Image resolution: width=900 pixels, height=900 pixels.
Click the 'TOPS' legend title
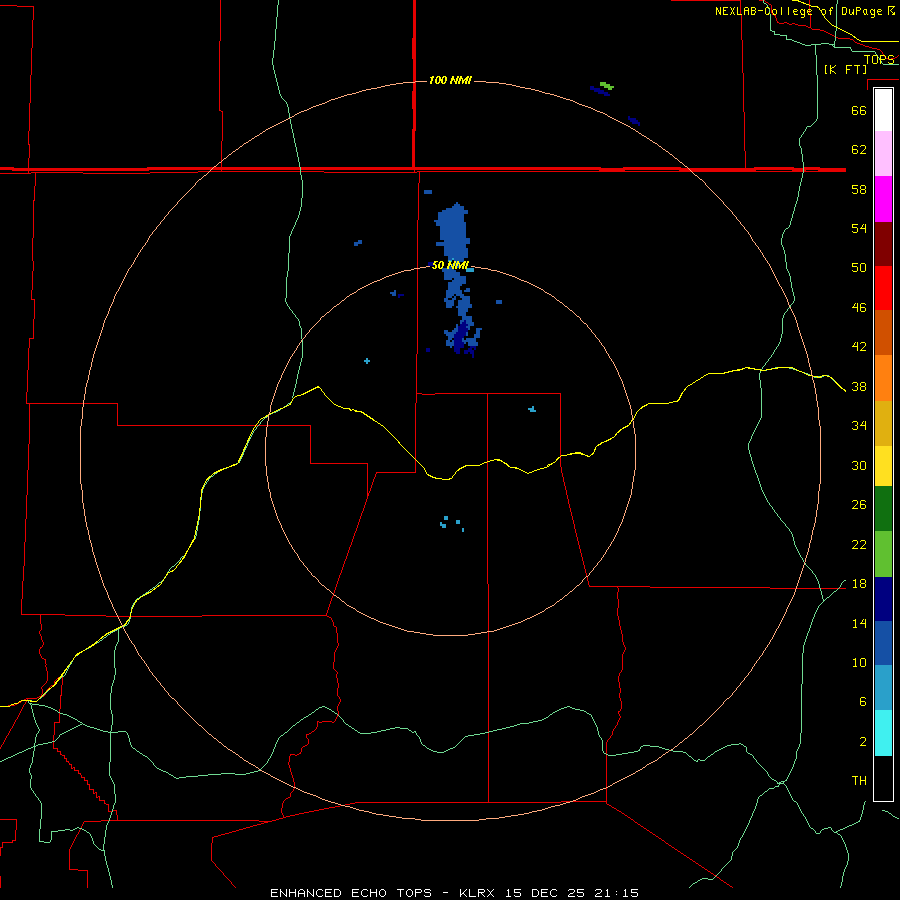pyautogui.click(x=879, y=59)
